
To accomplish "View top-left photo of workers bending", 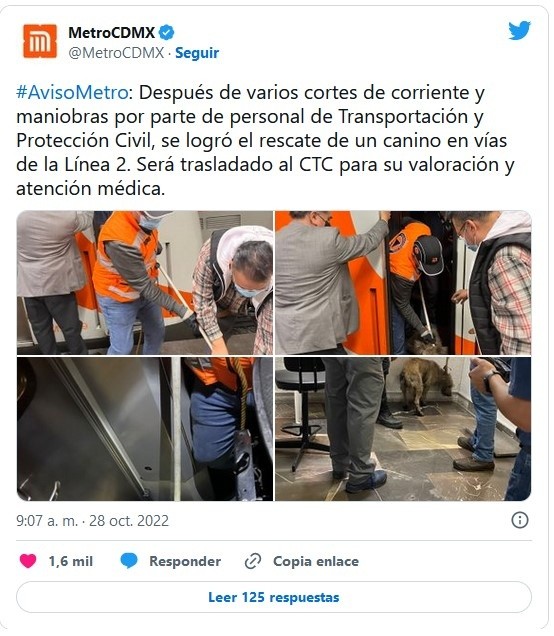I will 145,283.
